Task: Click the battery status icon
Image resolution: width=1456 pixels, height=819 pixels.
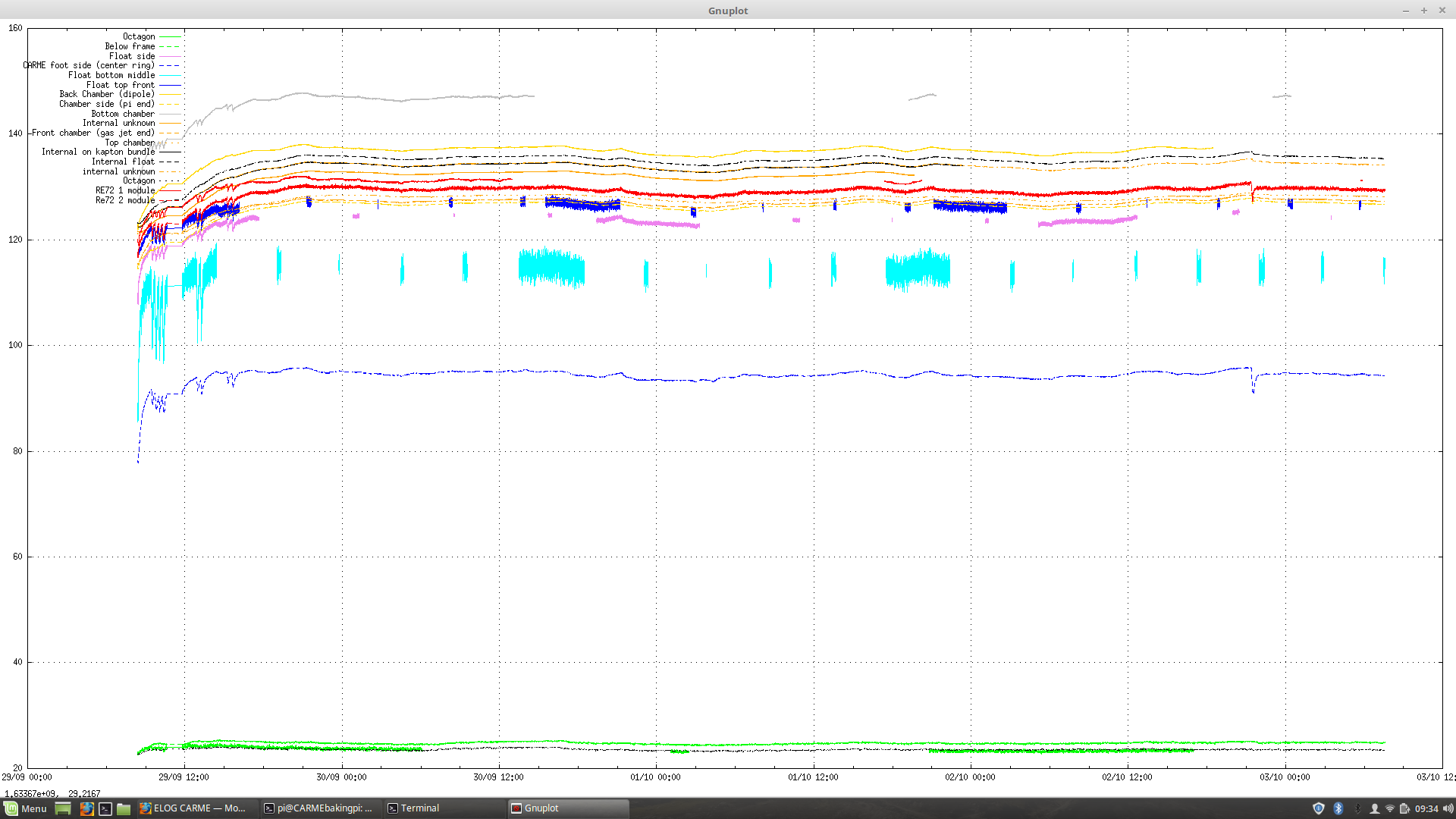Action: pos(1404,808)
